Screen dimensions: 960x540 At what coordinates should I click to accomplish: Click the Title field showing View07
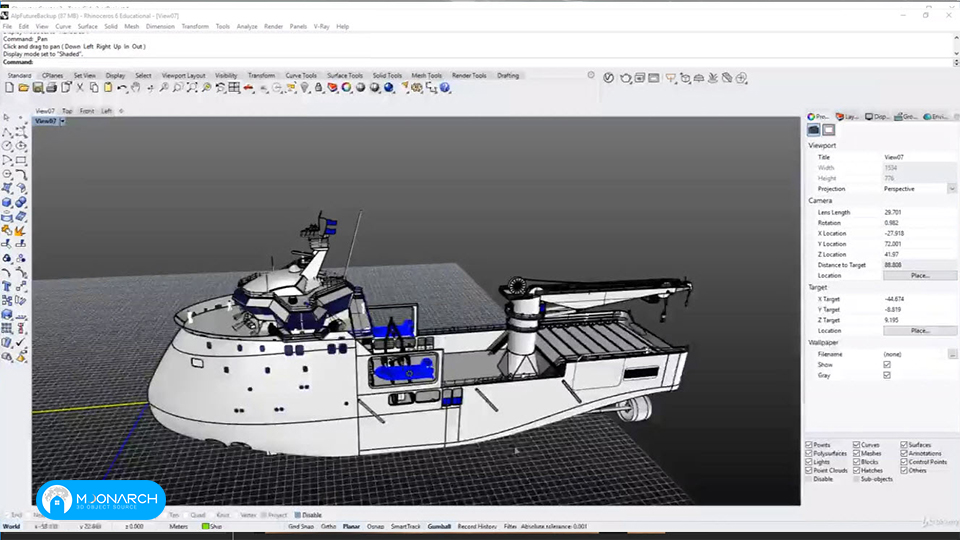tap(918, 157)
